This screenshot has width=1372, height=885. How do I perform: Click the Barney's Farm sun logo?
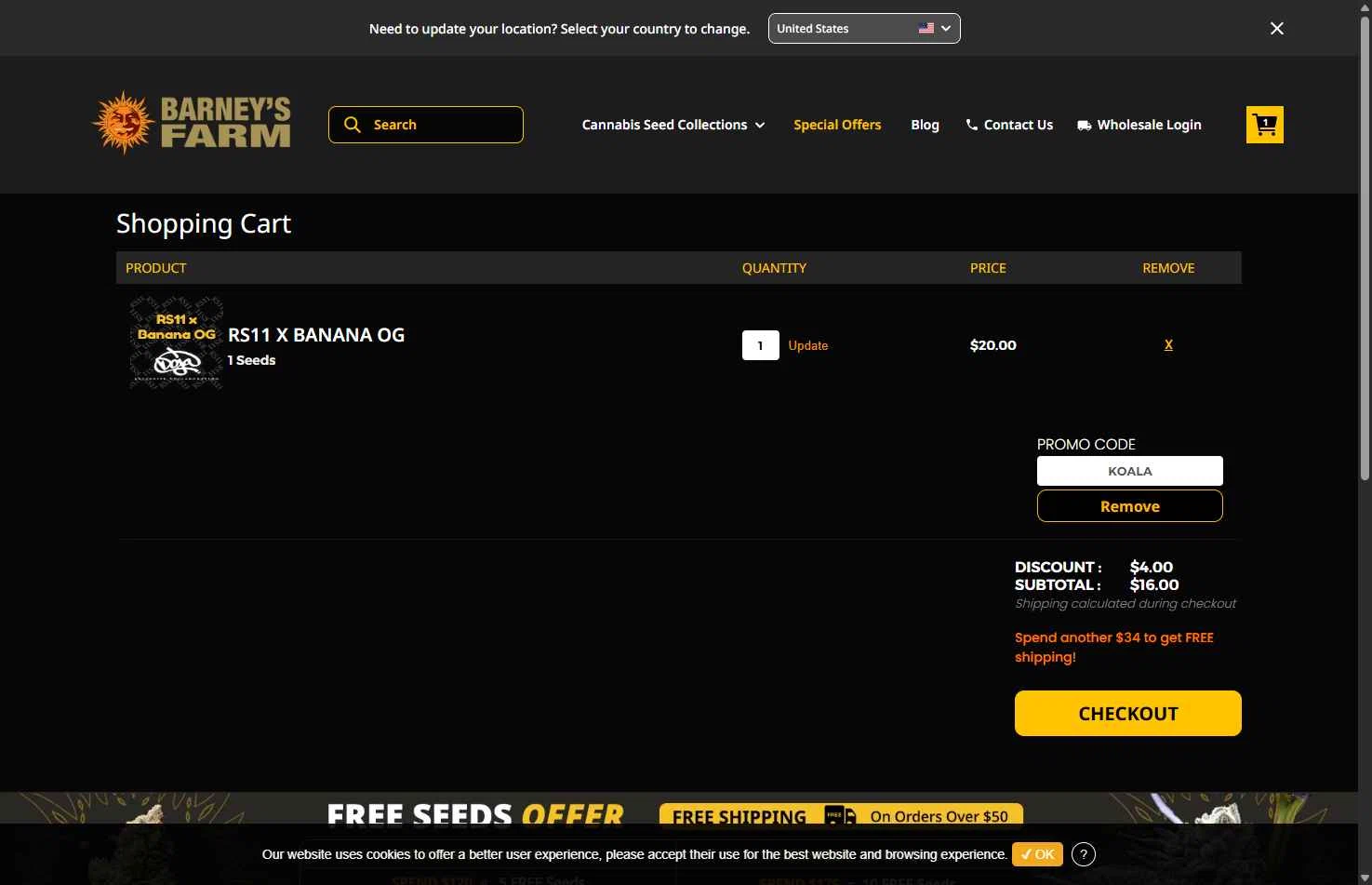pyautogui.click(x=192, y=123)
